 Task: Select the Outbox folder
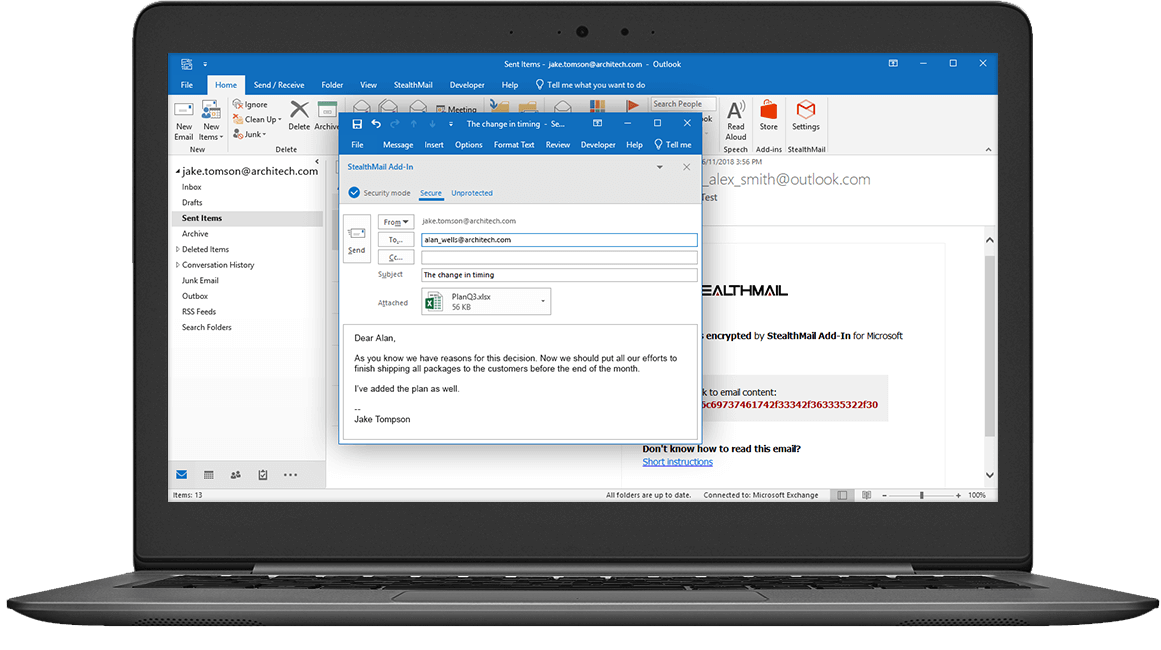tap(195, 296)
